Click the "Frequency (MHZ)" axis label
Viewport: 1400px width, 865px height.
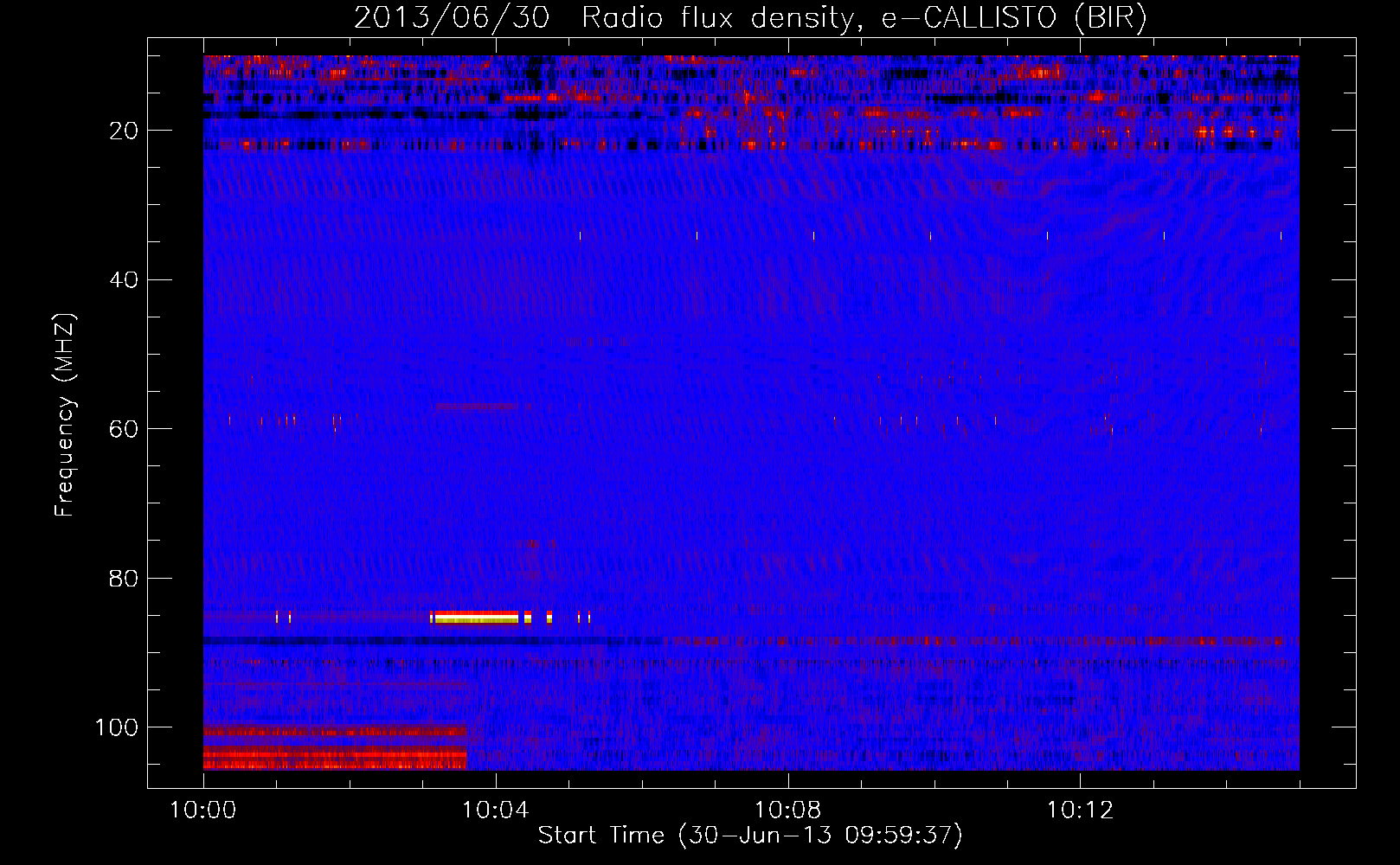[65, 415]
